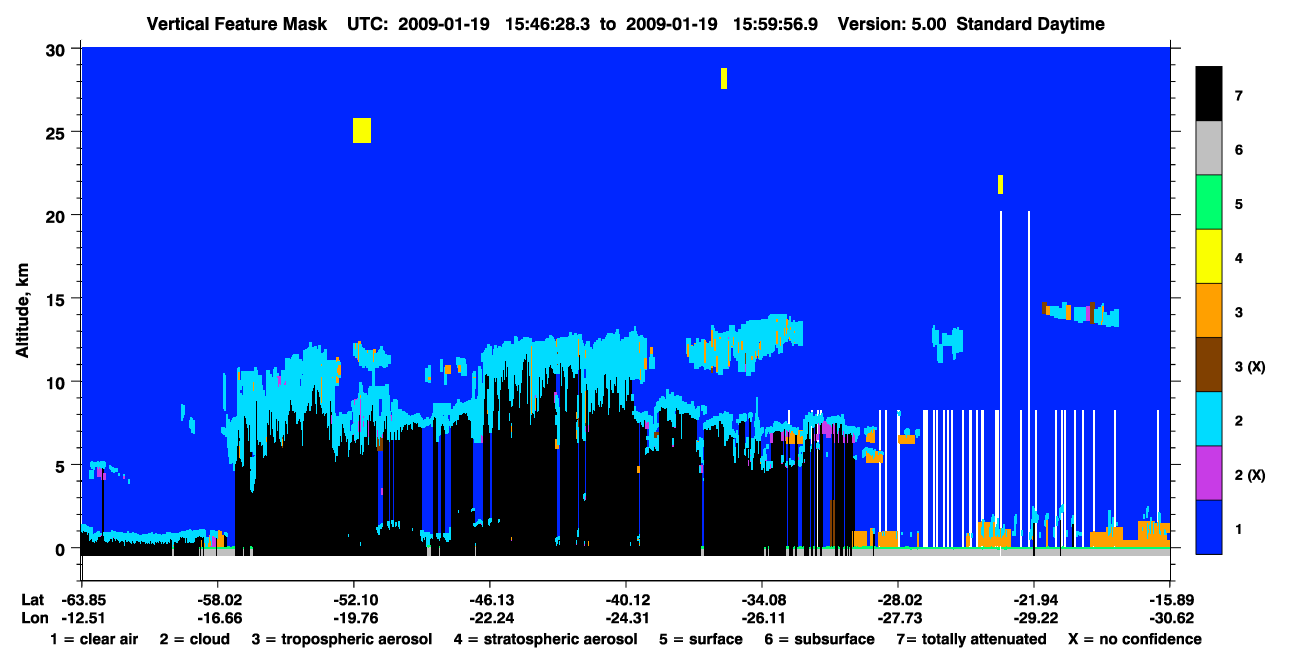Click the cyan colorbar segment labeled 2
The width and height of the screenshot is (1300, 667).
1209,419
